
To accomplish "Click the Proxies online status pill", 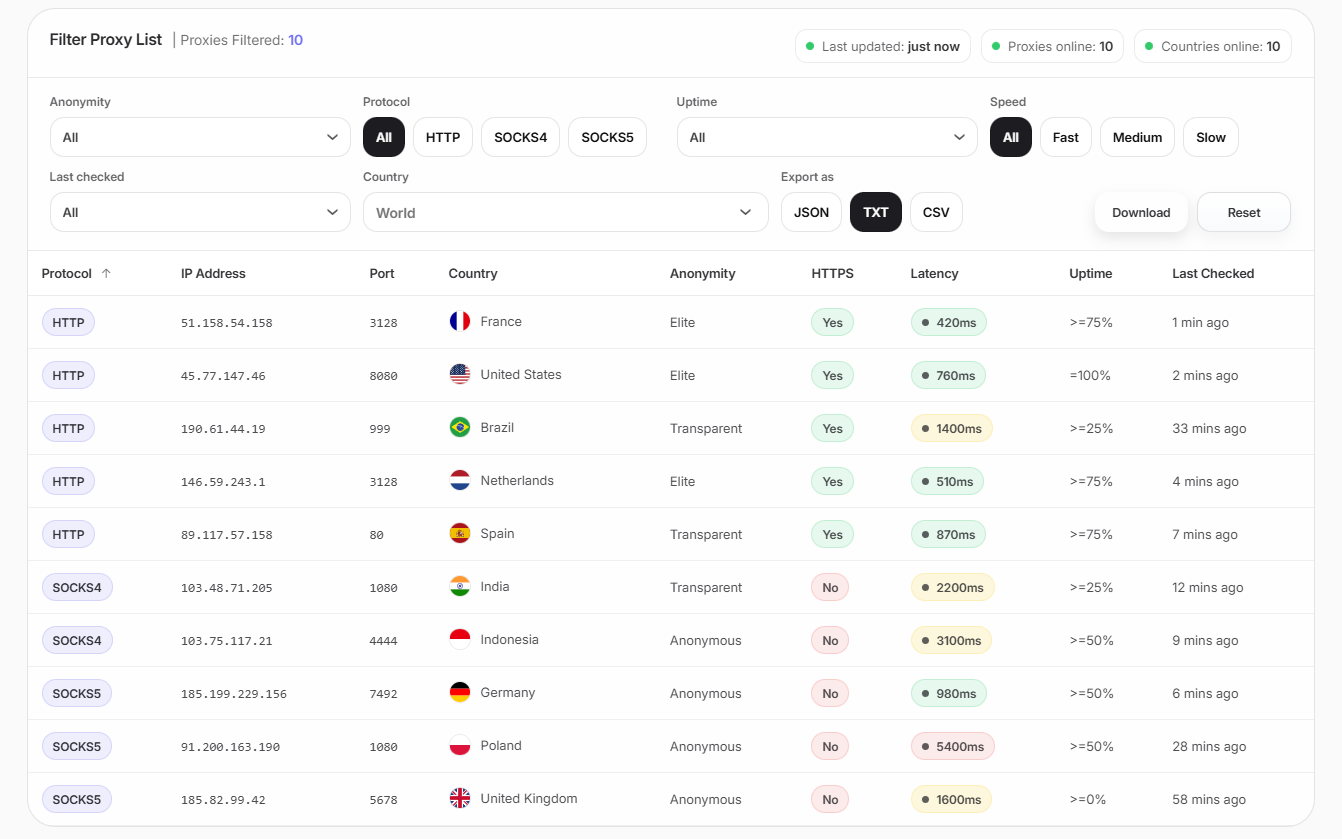I will 1052,46.
